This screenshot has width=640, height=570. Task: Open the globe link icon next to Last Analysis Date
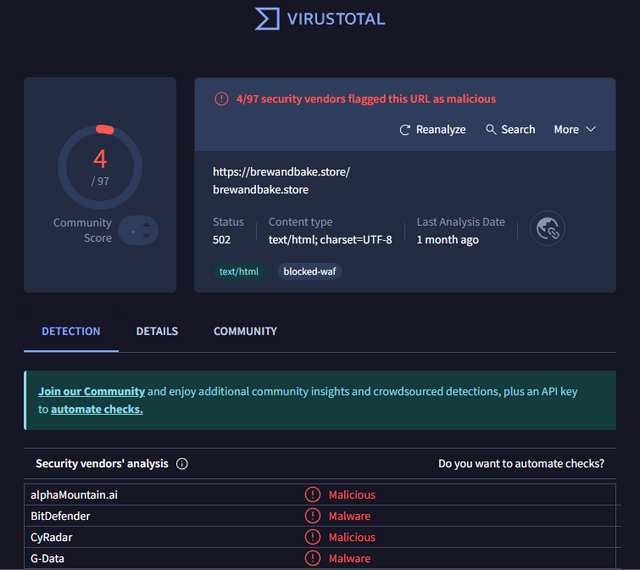(547, 228)
